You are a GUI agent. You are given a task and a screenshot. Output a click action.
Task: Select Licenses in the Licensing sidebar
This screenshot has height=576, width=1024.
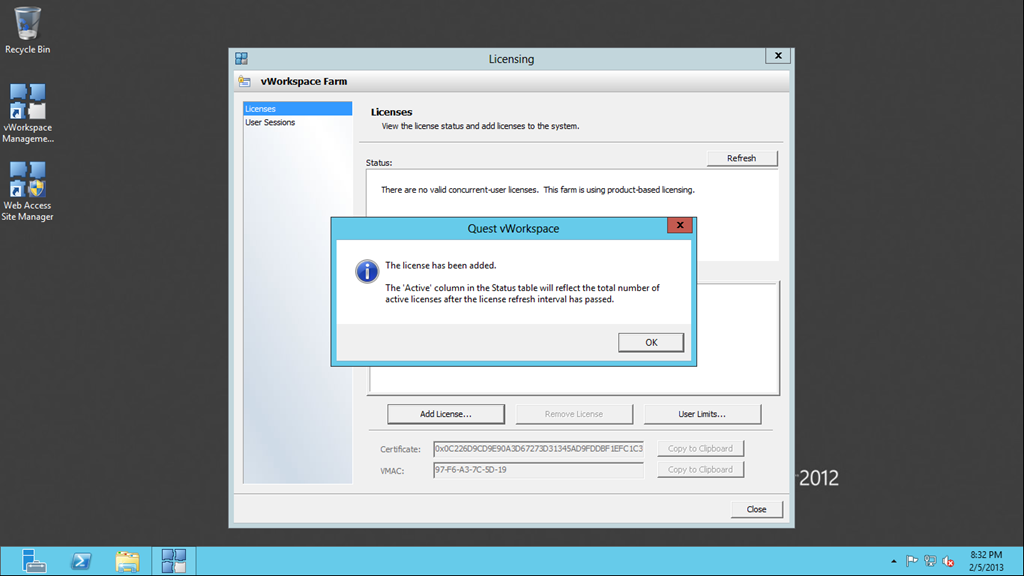pyautogui.click(x=297, y=109)
